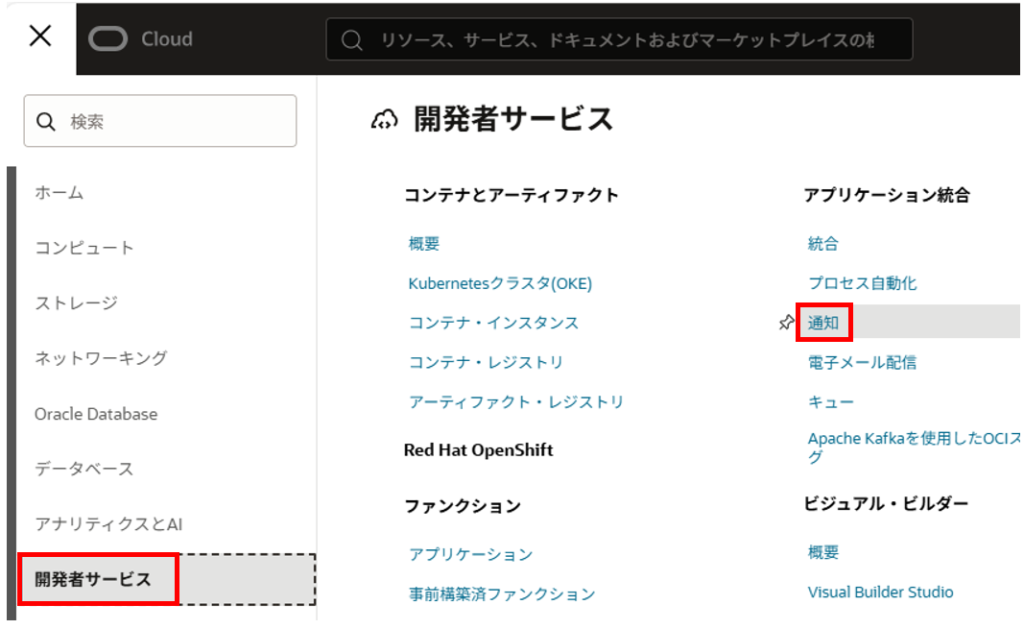Go to 通知 under アプリケーション統合
This screenshot has height=629, width=1024.
(823, 323)
